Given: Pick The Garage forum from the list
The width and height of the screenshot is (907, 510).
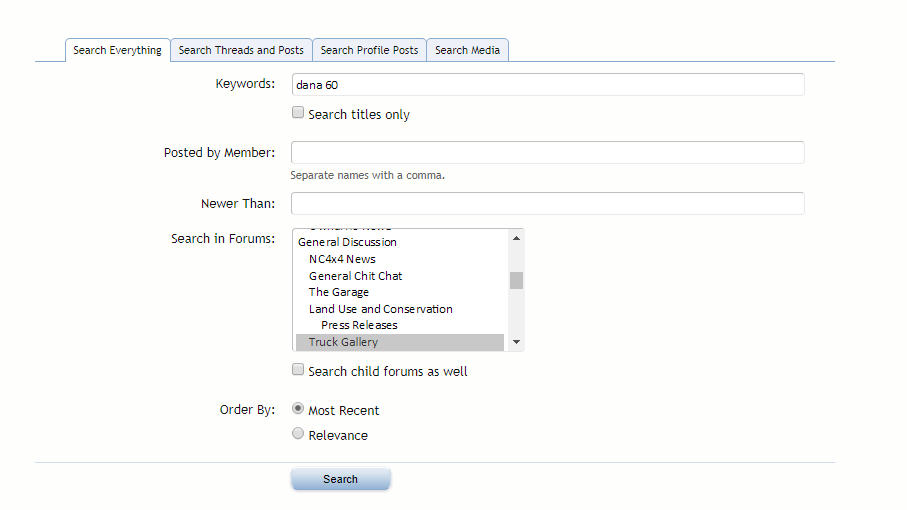Looking at the screenshot, I should coord(338,292).
